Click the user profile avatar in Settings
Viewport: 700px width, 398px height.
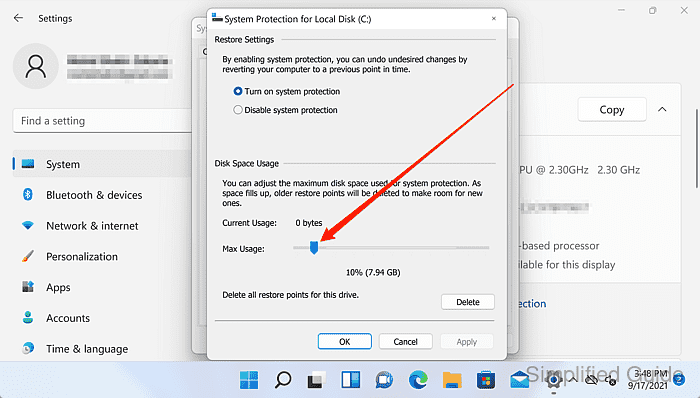click(x=36, y=66)
